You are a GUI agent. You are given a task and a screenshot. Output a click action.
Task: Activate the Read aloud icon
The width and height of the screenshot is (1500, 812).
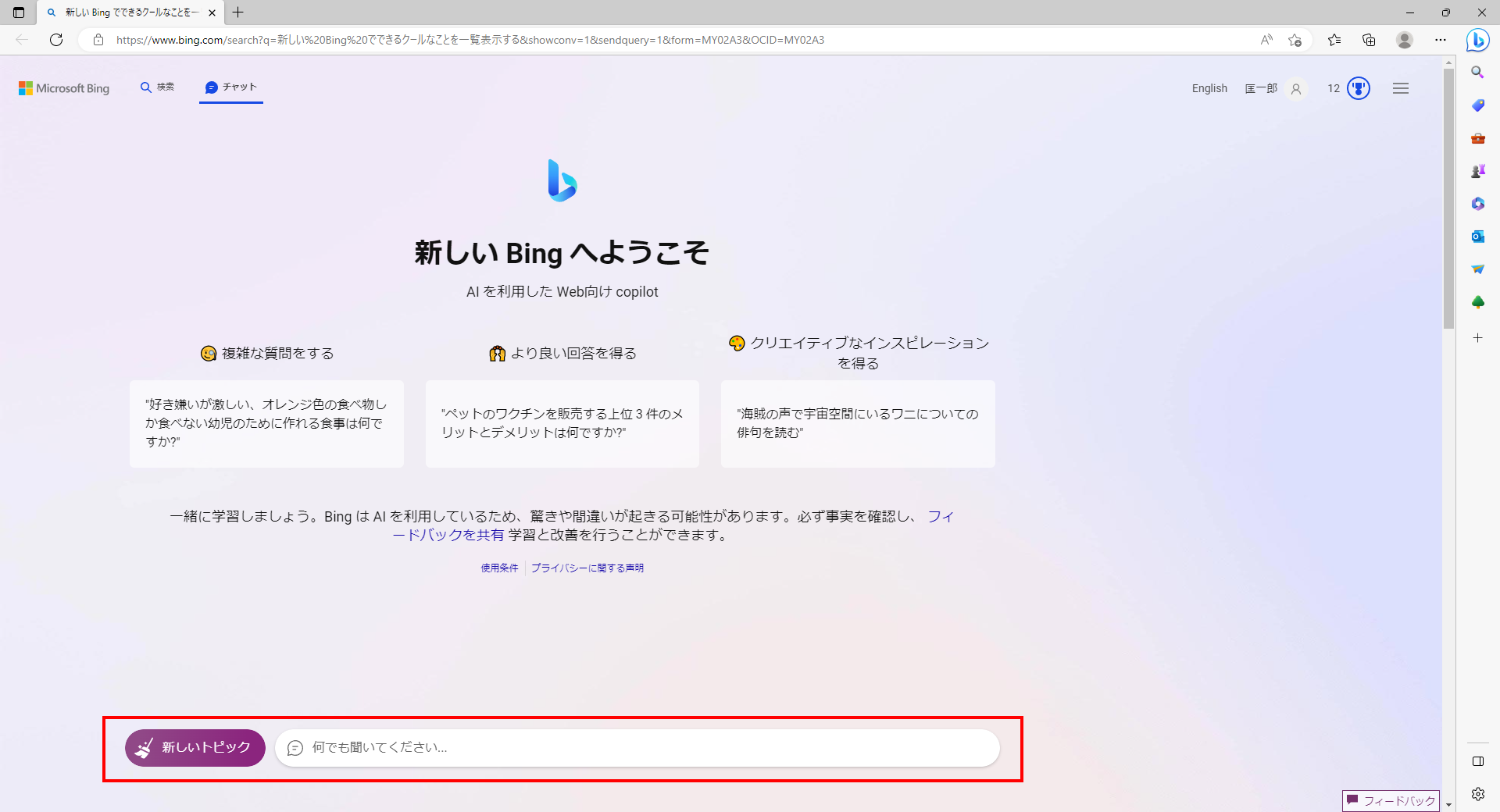pos(1266,40)
